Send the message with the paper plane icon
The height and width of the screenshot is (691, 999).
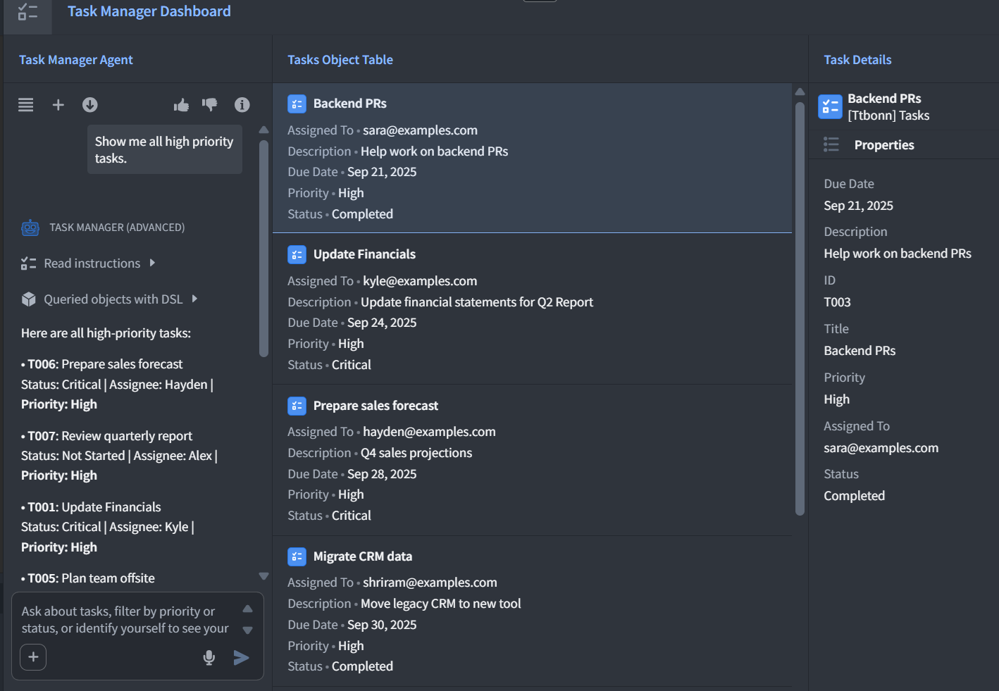(241, 657)
